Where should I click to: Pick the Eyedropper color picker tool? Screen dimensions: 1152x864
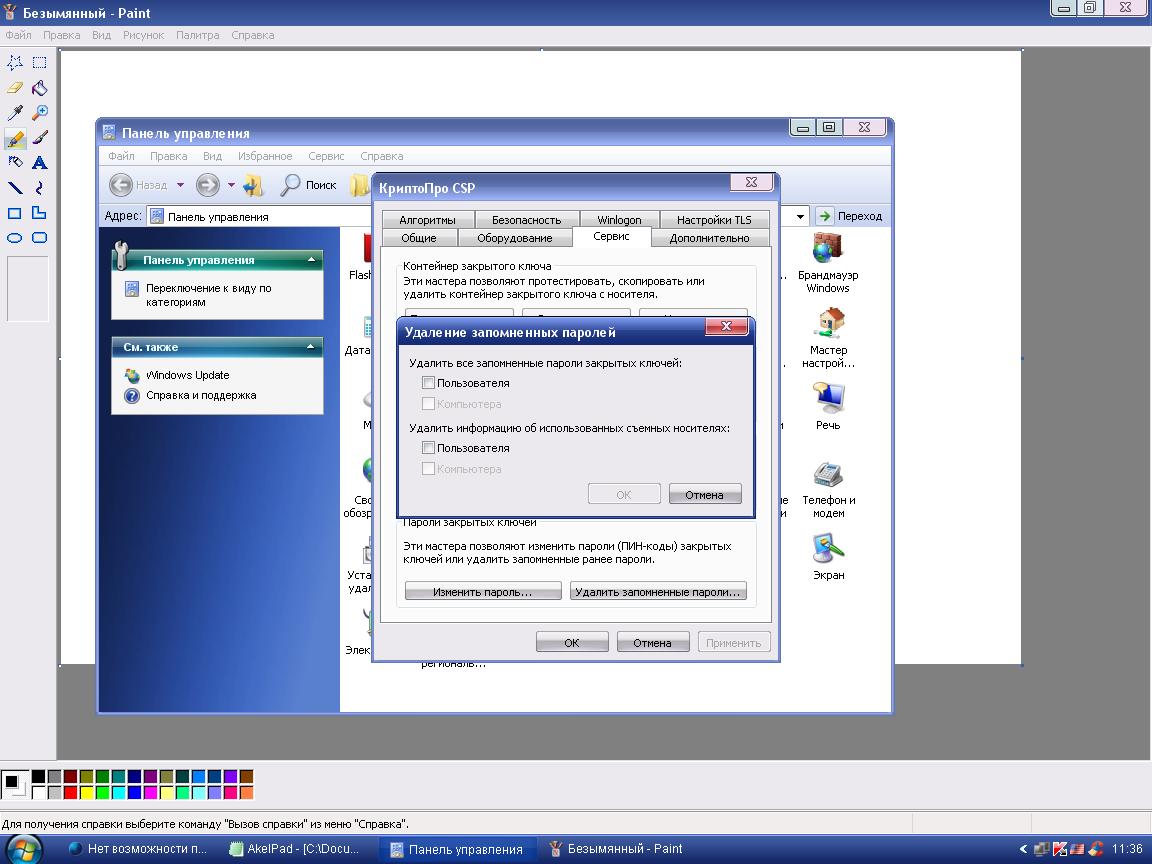click(x=15, y=113)
